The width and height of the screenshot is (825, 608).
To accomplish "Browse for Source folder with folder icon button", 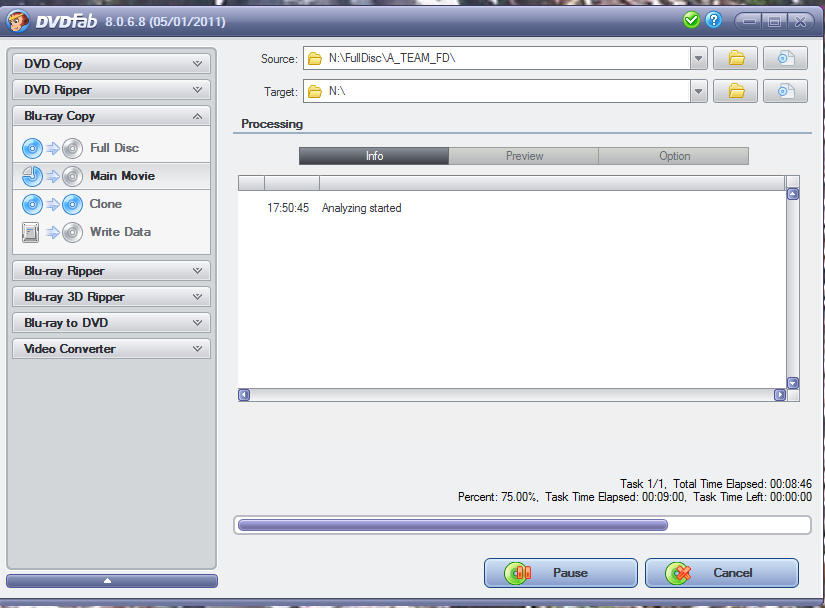I will tap(735, 58).
